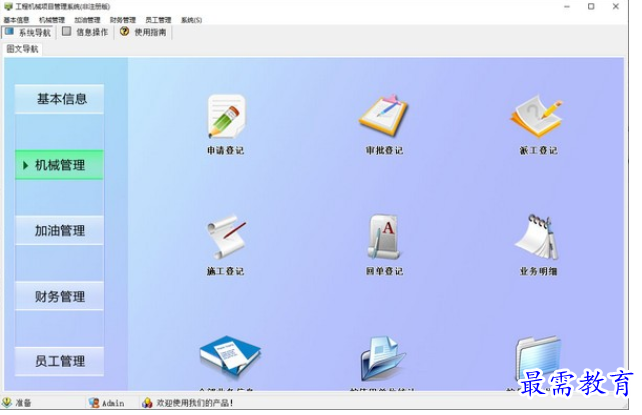This screenshot has height=415, width=642.
Task: Click the 审批登记 label text
Action: click(384, 151)
